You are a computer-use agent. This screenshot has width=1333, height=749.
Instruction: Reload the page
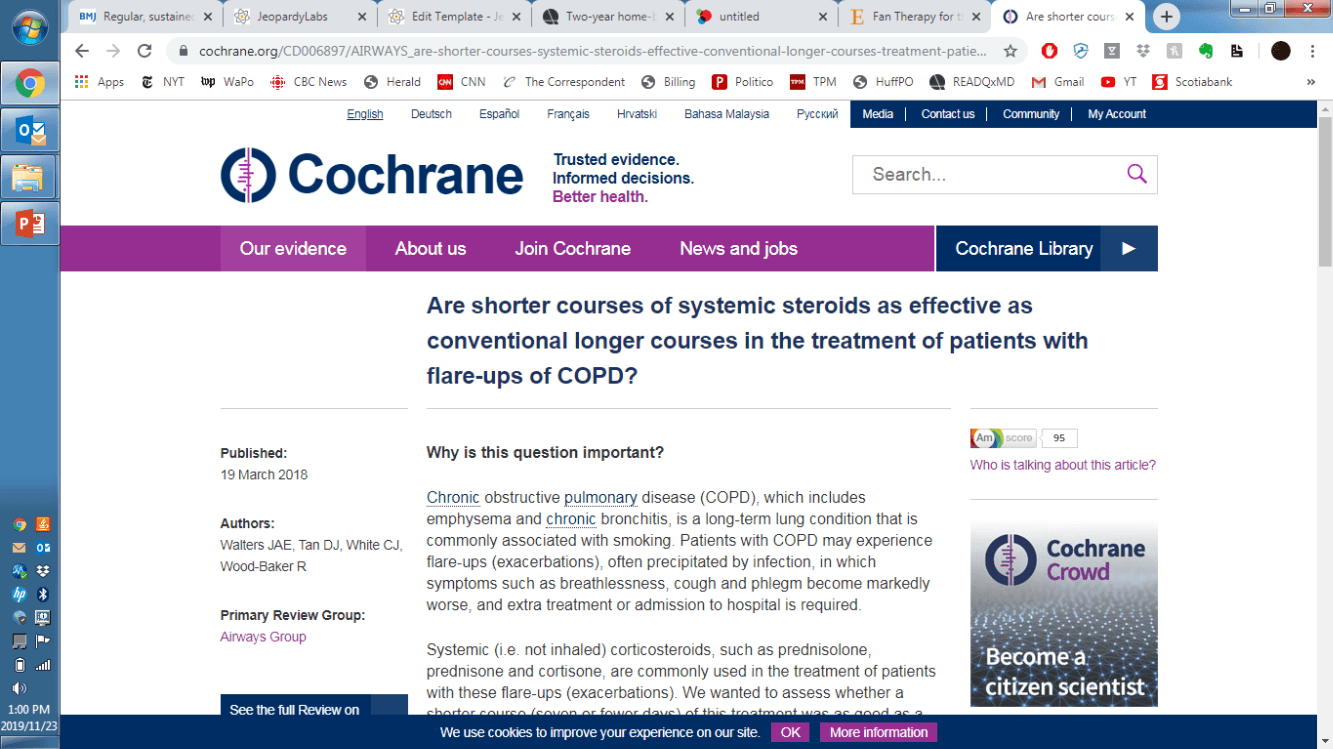[x=145, y=51]
